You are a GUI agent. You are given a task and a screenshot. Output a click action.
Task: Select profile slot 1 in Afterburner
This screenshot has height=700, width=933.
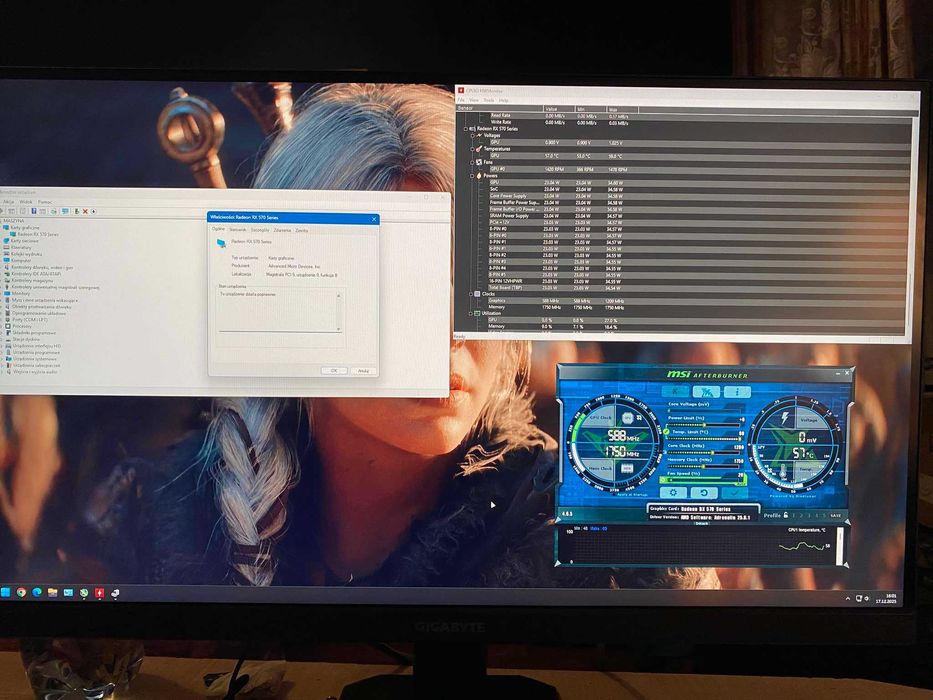(x=794, y=515)
